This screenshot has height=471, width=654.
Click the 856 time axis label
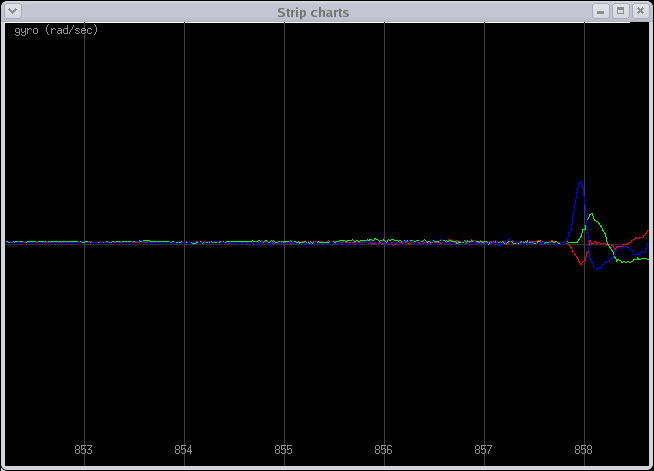pyautogui.click(x=383, y=450)
